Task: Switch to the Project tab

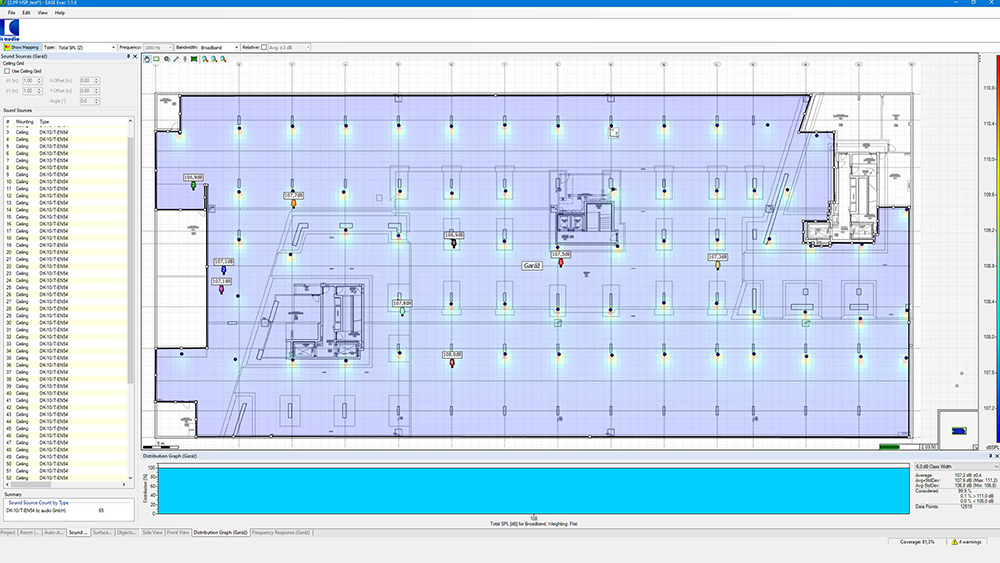Action: (8, 532)
